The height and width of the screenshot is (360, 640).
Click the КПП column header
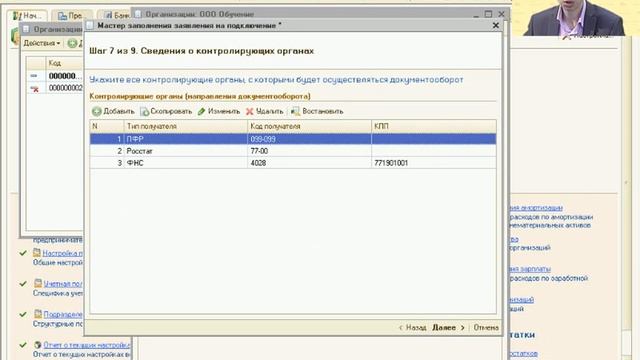(434, 127)
